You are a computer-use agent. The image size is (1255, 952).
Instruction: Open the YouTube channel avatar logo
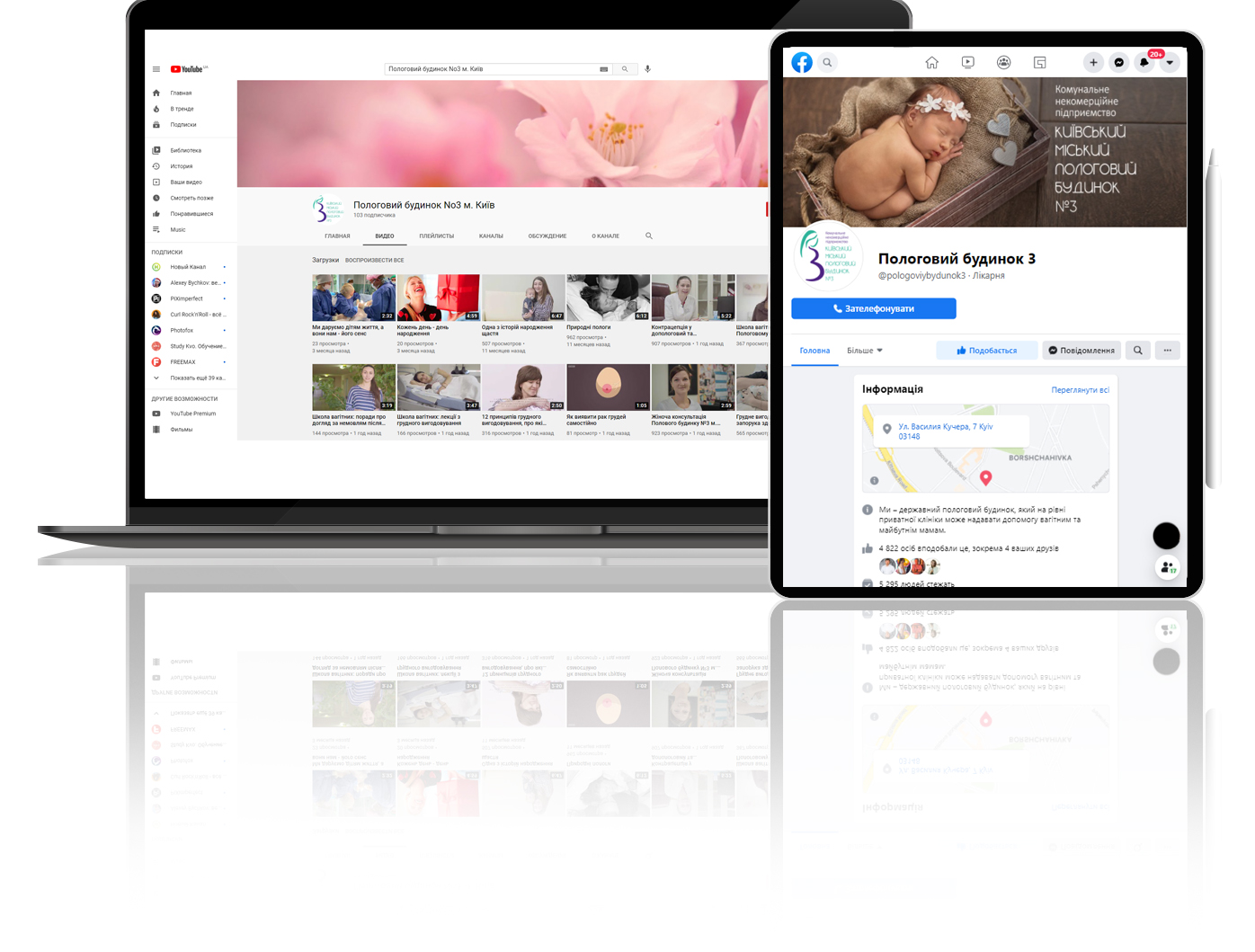[327, 209]
